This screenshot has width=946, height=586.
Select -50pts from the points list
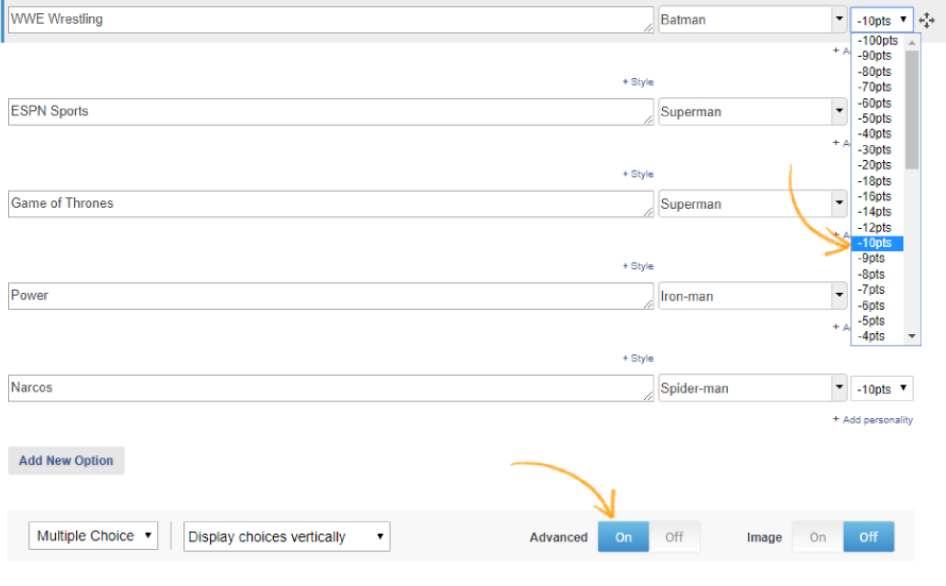point(876,118)
